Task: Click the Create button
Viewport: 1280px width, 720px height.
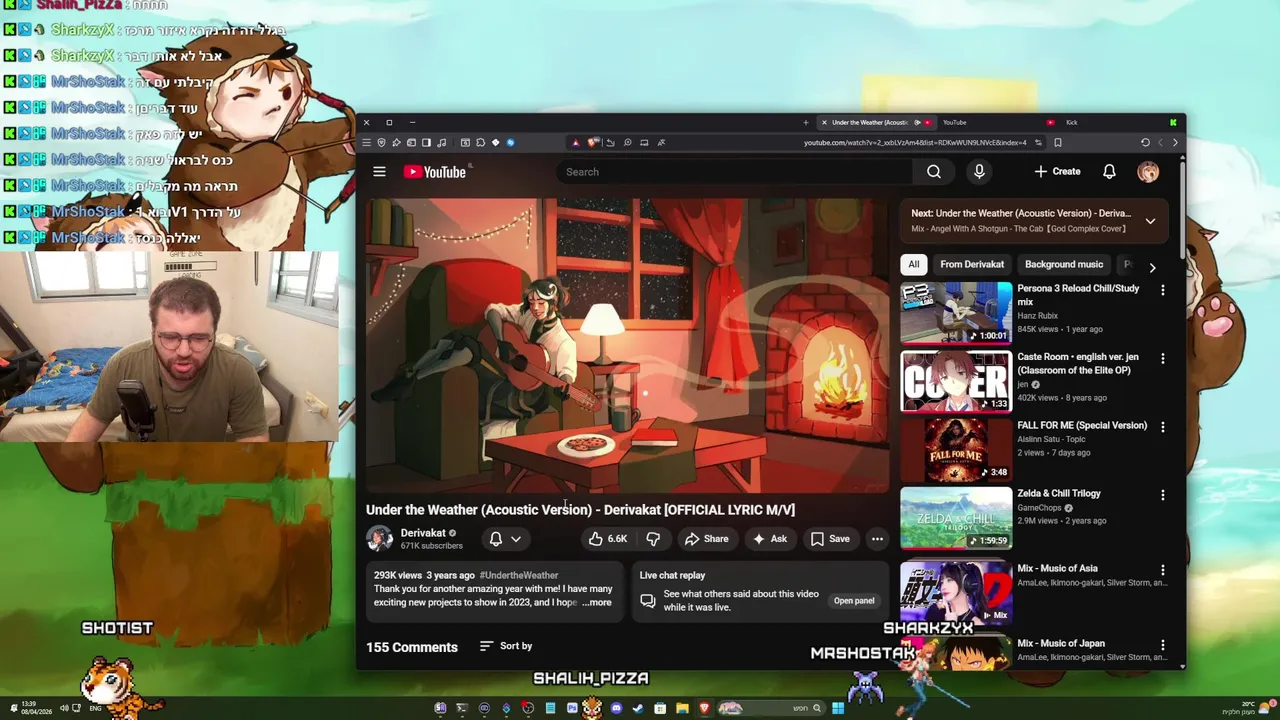Action: click(x=1057, y=172)
